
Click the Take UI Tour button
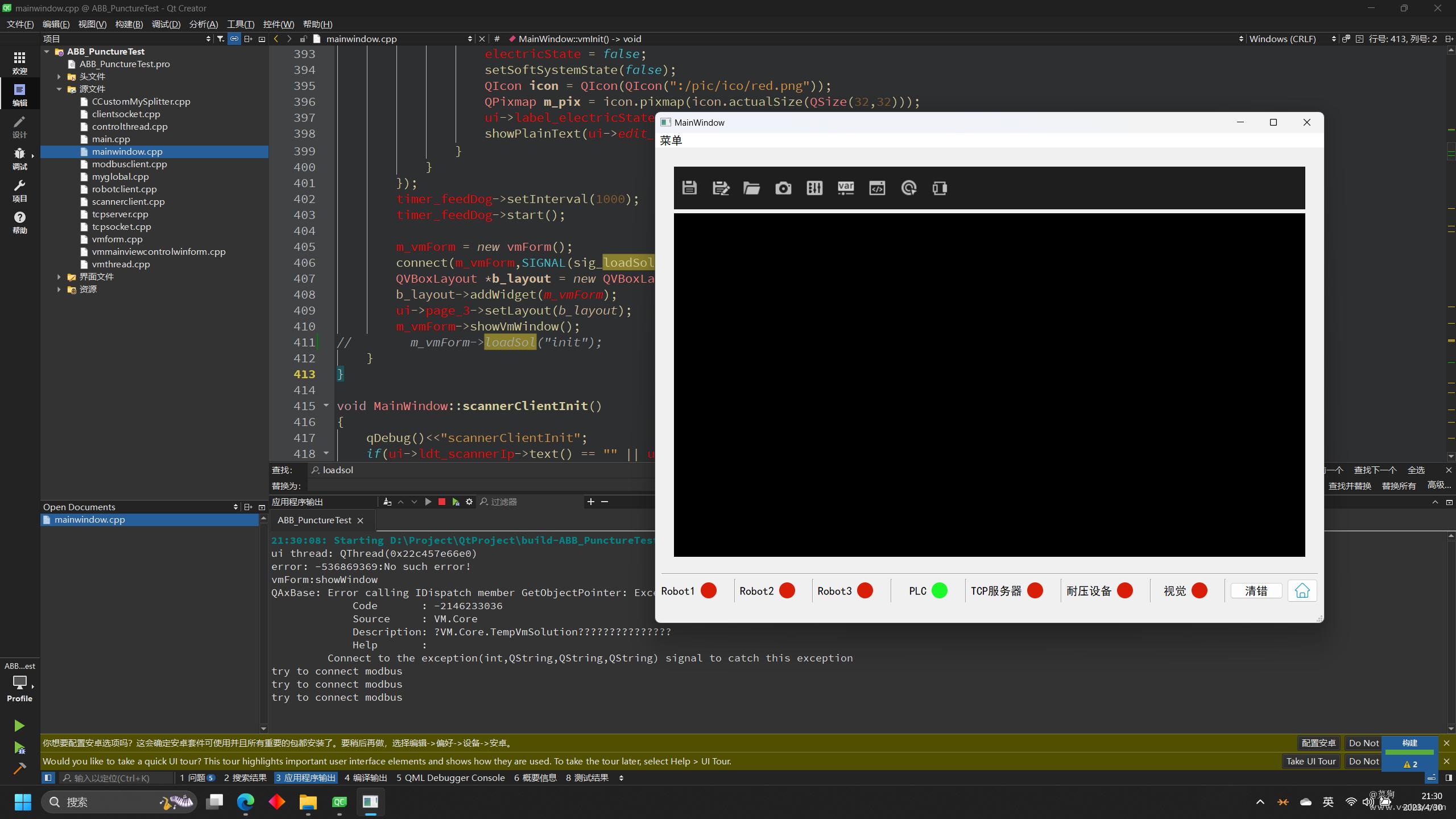coord(1310,761)
